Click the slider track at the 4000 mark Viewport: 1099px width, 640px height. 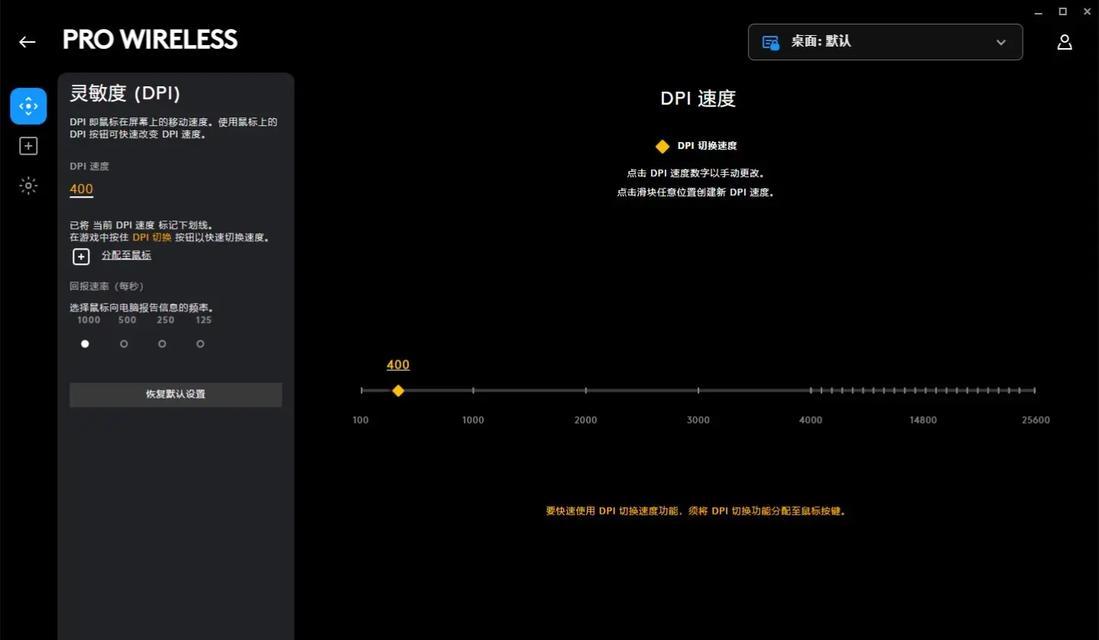[811, 390]
